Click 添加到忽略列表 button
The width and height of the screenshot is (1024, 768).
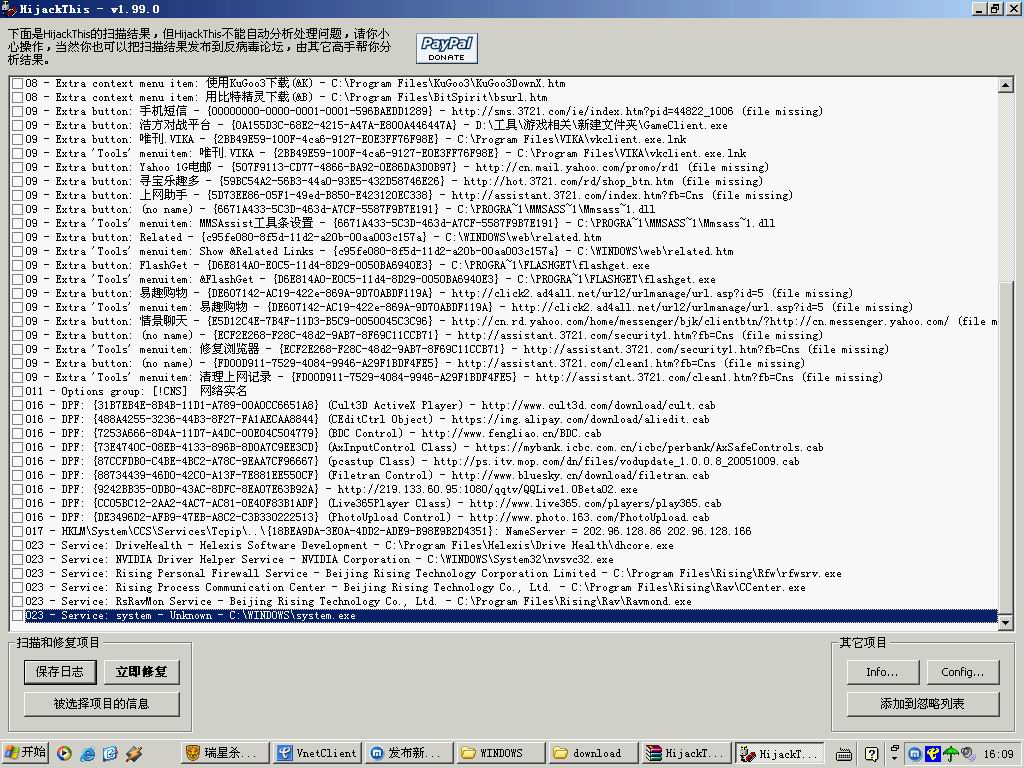point(922,704)
